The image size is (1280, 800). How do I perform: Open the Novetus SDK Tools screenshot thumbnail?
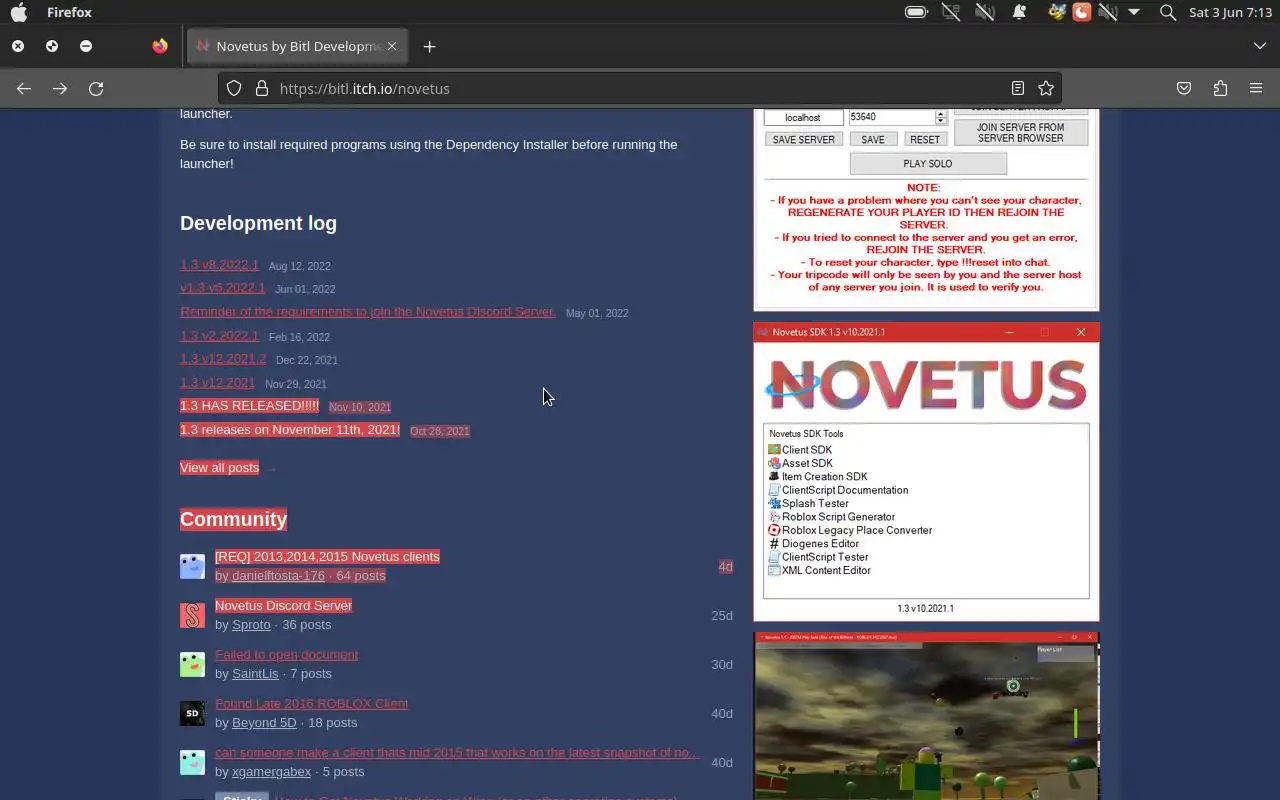tap(926, 472)
